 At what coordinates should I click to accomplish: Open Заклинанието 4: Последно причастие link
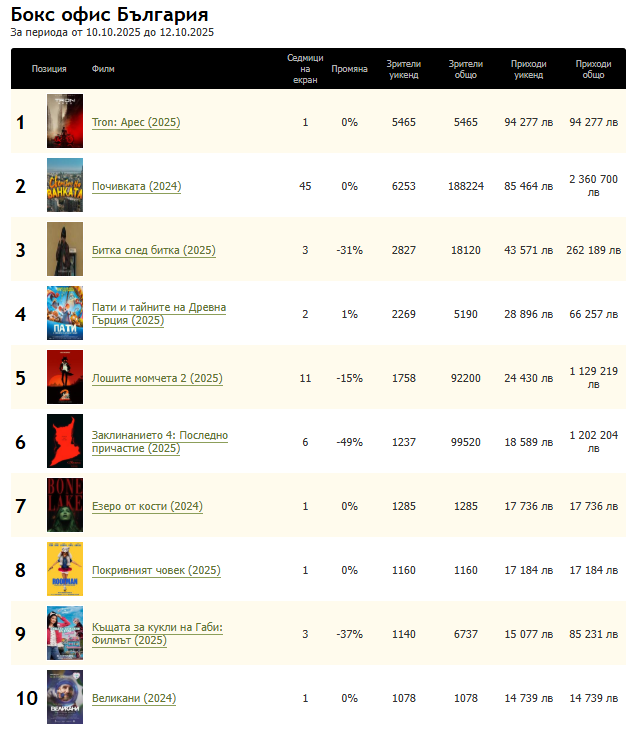tap(159, 441)
